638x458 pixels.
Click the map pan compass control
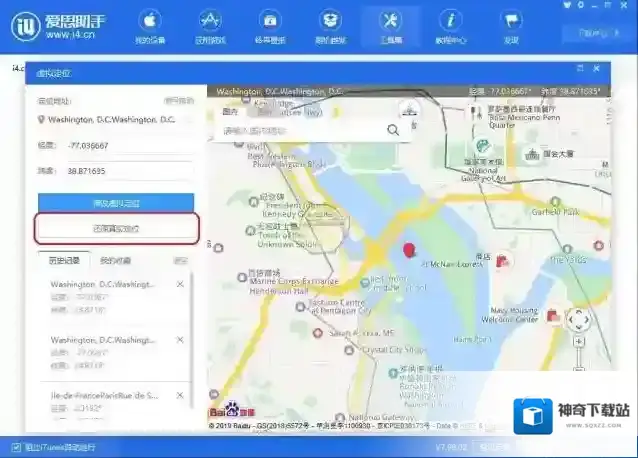click(x=578, y=322)
